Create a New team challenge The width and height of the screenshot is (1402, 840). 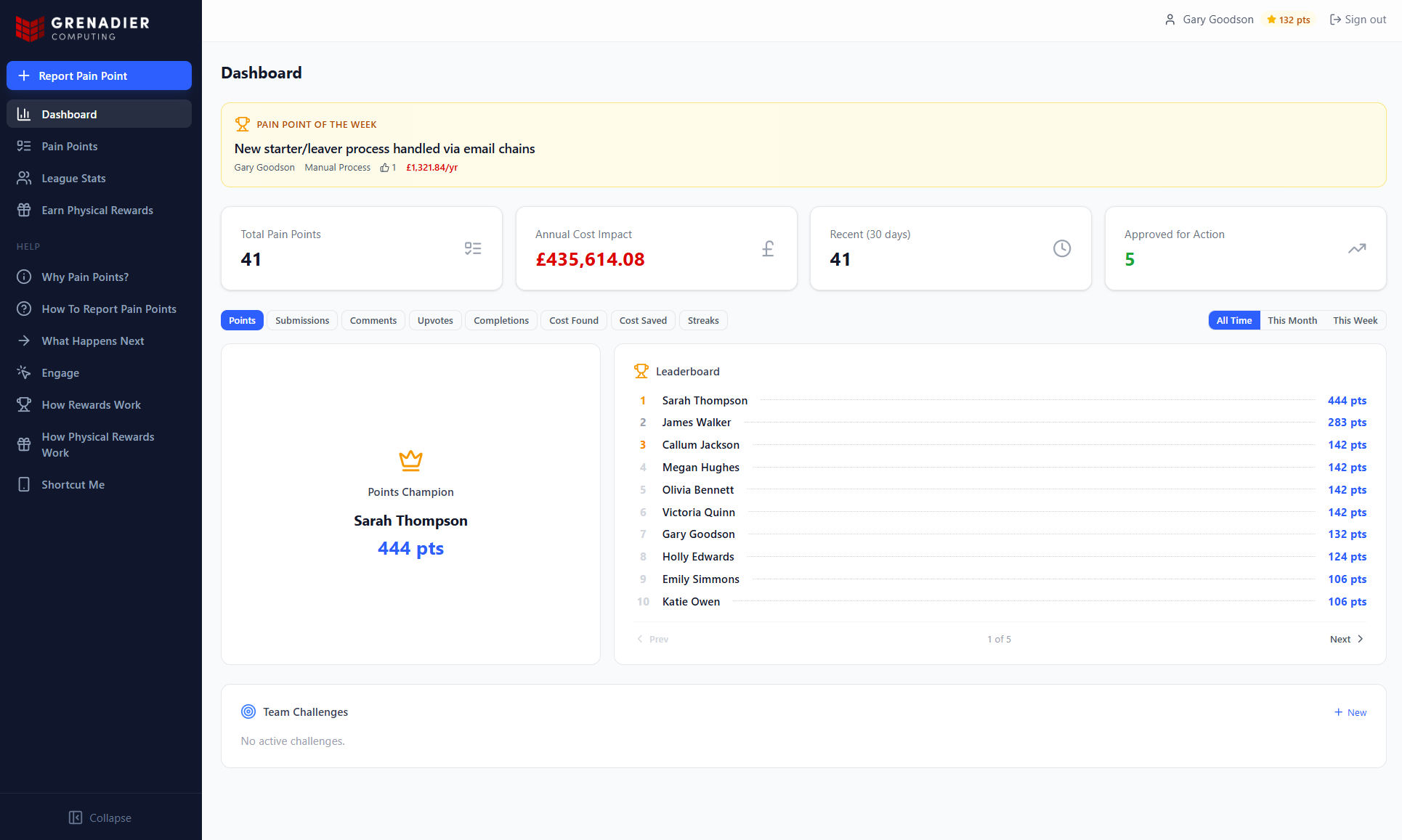pos(1350,712)
